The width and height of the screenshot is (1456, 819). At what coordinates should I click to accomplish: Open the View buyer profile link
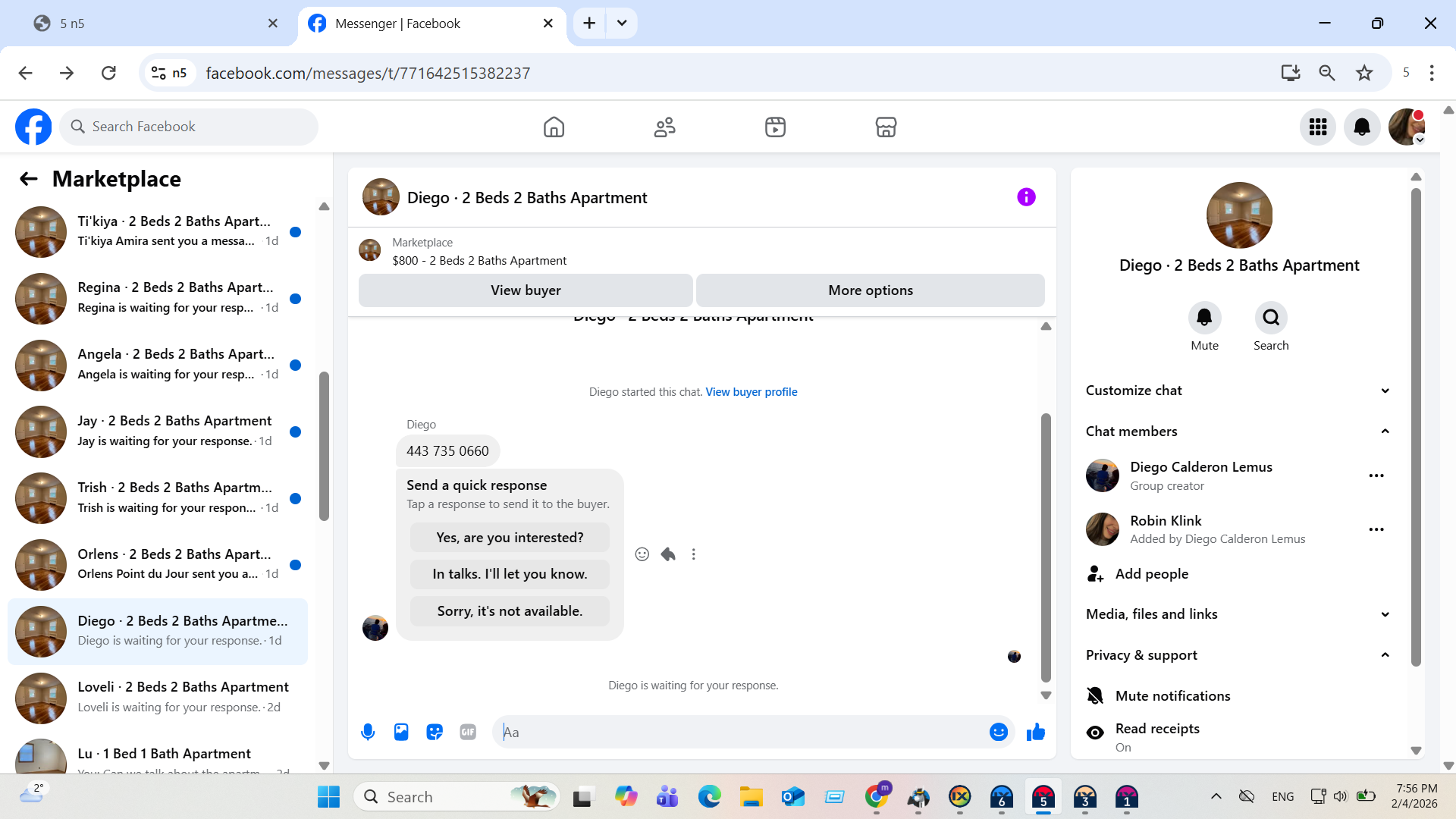(x=751, y=392)
